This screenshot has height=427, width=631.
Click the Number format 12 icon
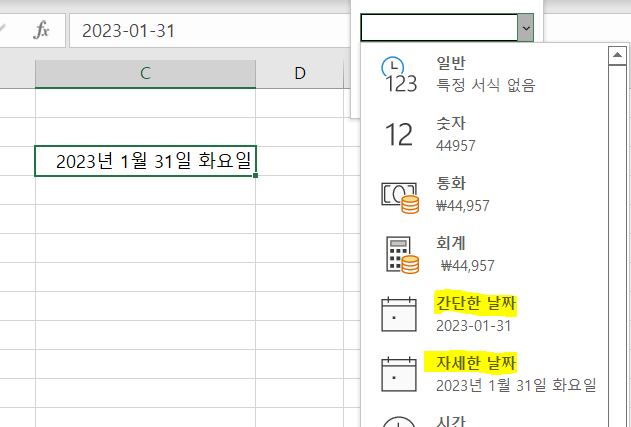399,135
